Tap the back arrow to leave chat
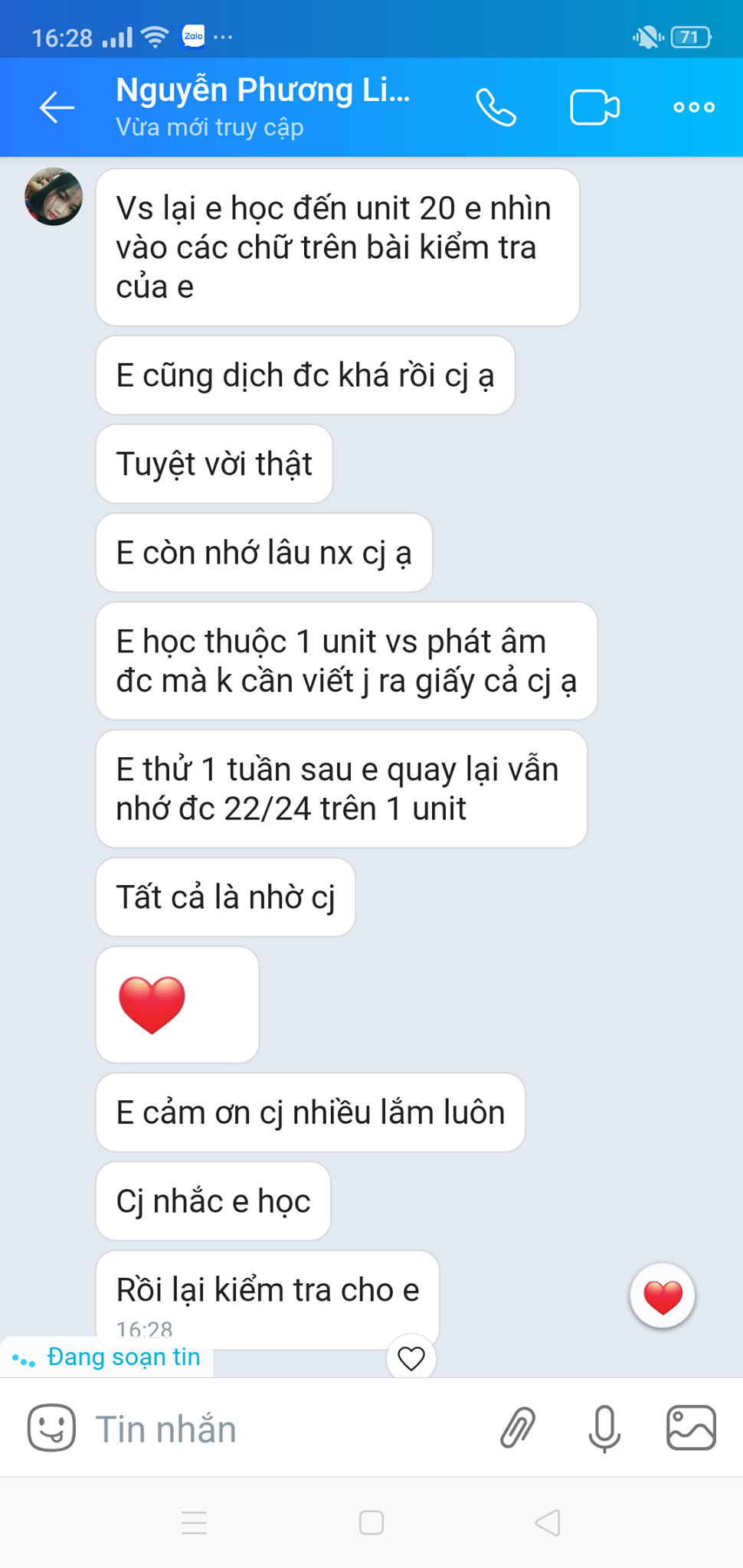 pyautogui.click(x=57, y=107)
